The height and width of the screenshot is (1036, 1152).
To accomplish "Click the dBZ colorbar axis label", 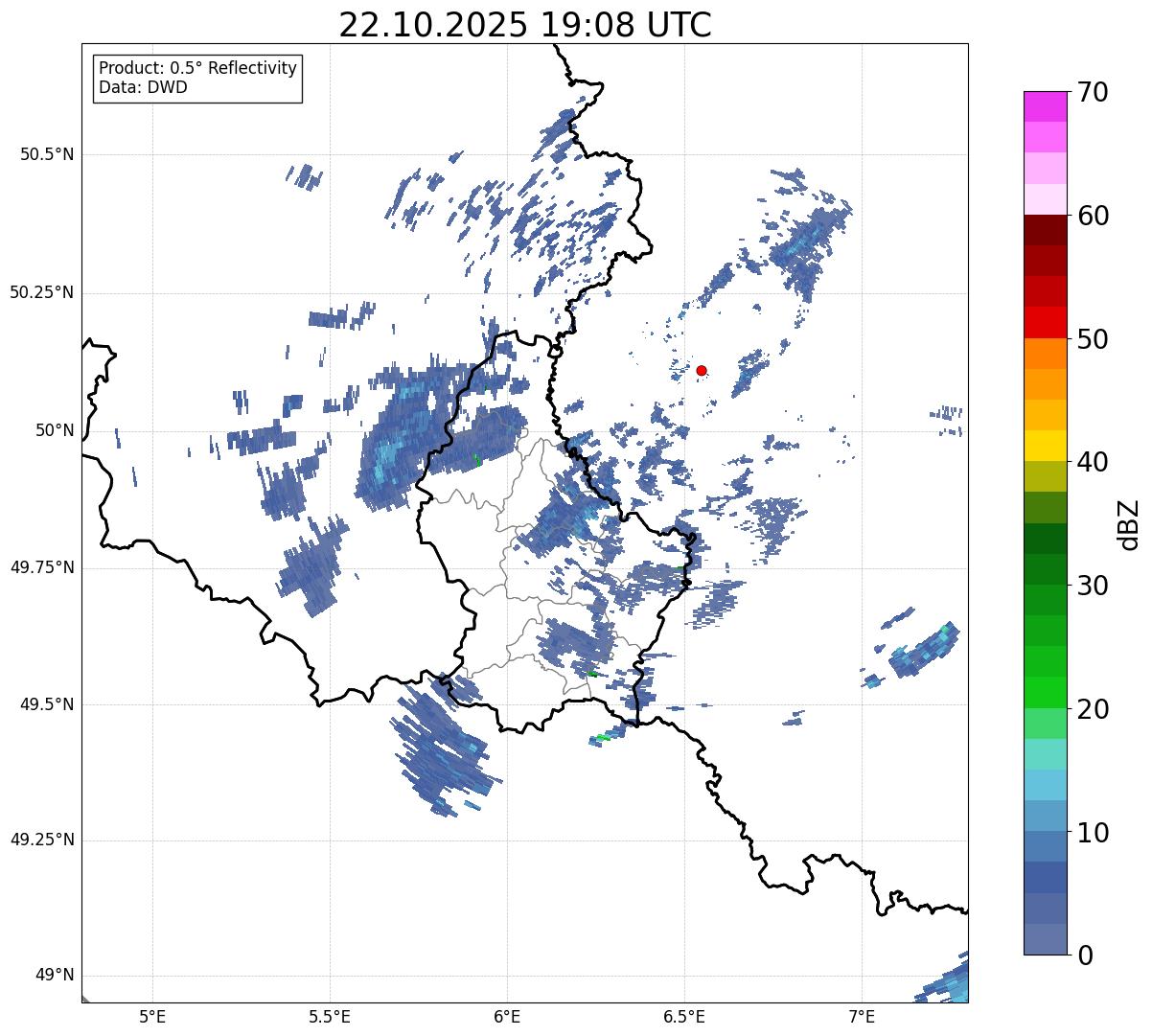I will [1130, 524].
